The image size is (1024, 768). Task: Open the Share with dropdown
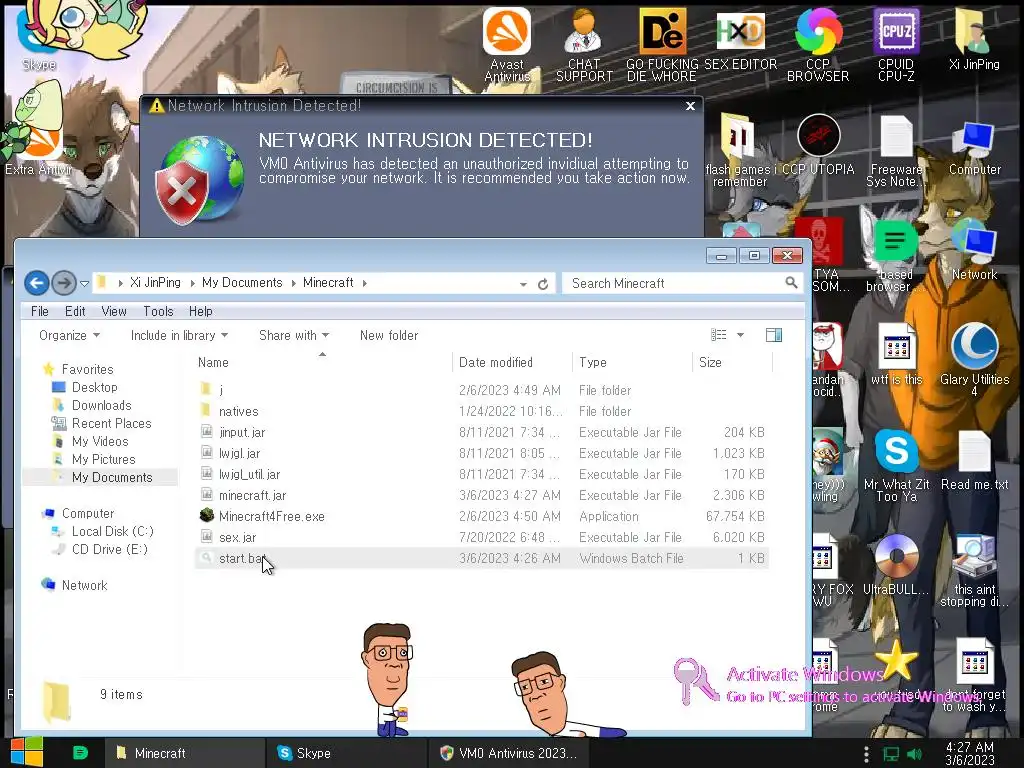coord(294,335)
